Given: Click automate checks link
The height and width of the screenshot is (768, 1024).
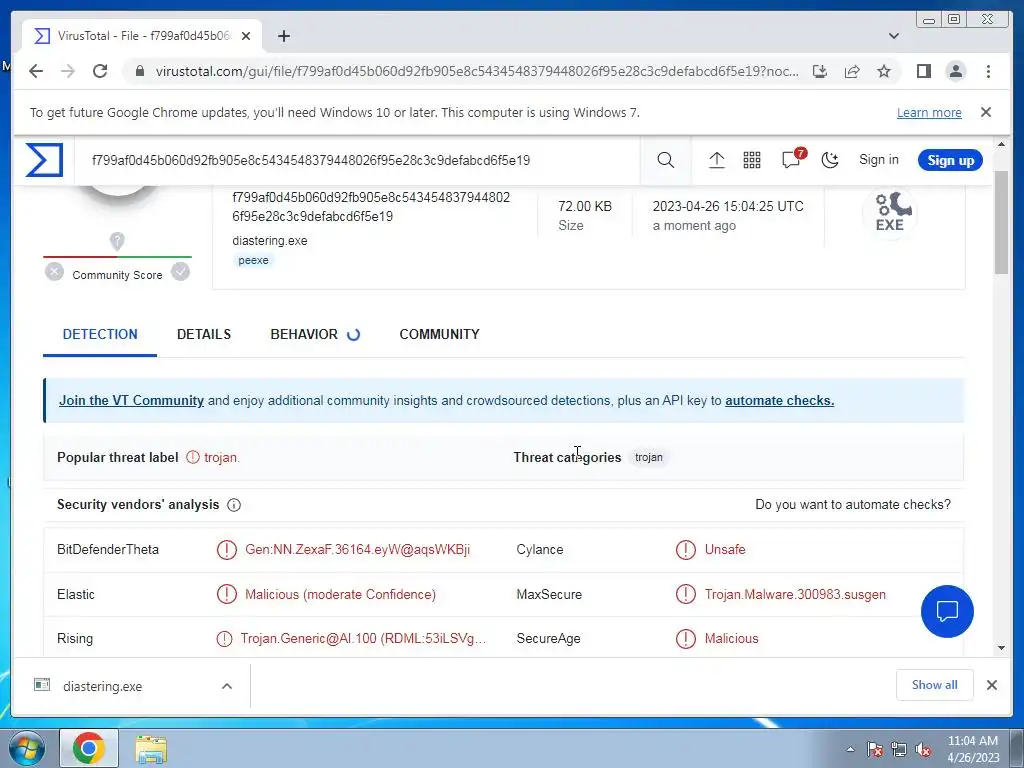Looking at the screenshot, I should [779, 400].
